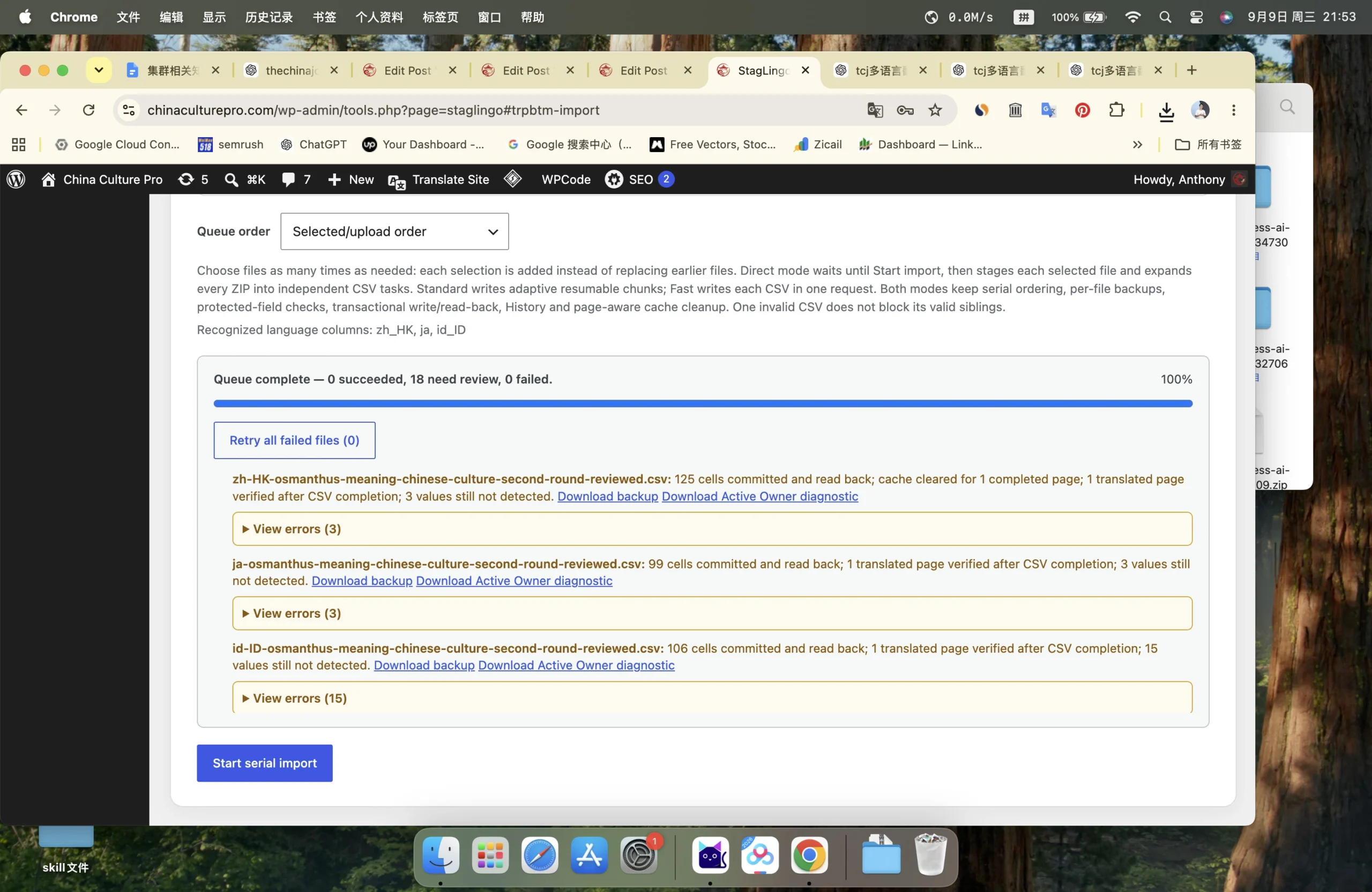
Task: Expand View errors (15) for the id-ID file
Action: click(x=711, y=698)
